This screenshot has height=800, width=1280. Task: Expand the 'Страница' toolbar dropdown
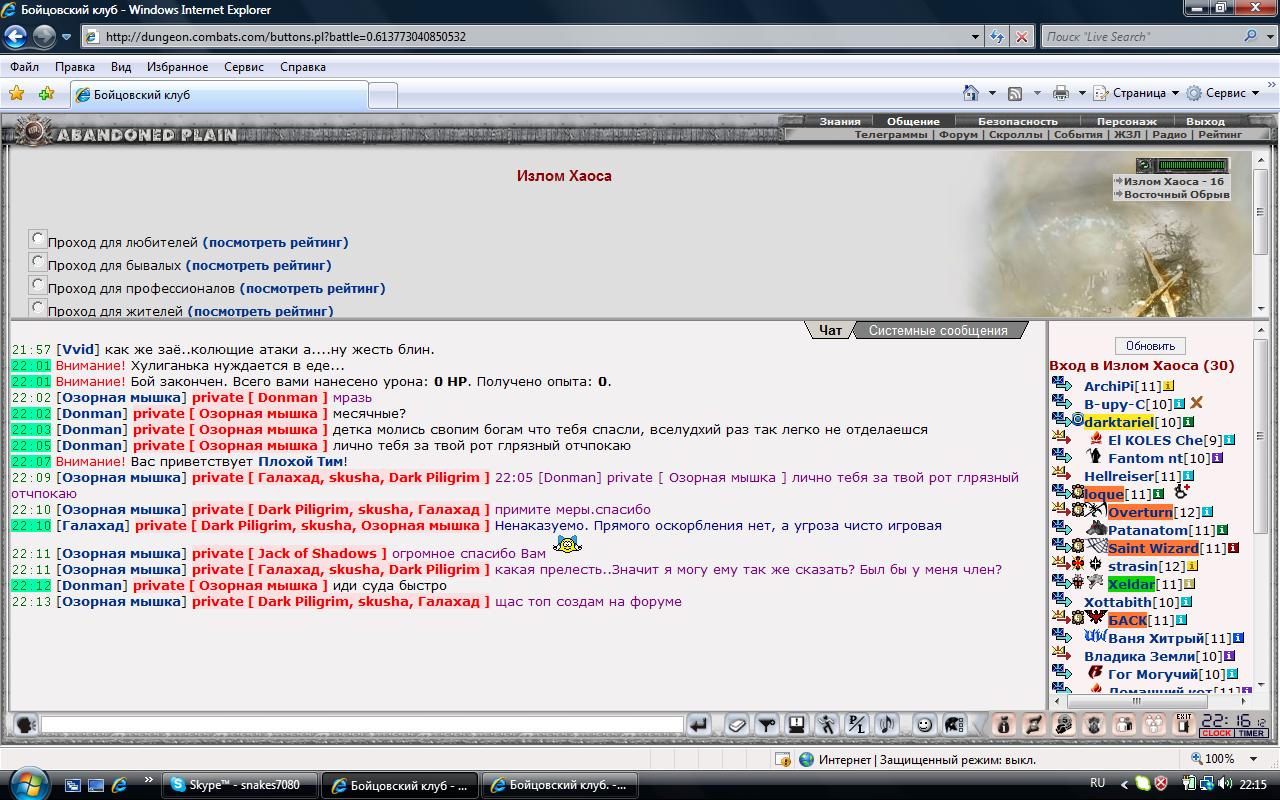click(x=1175, y=93)
